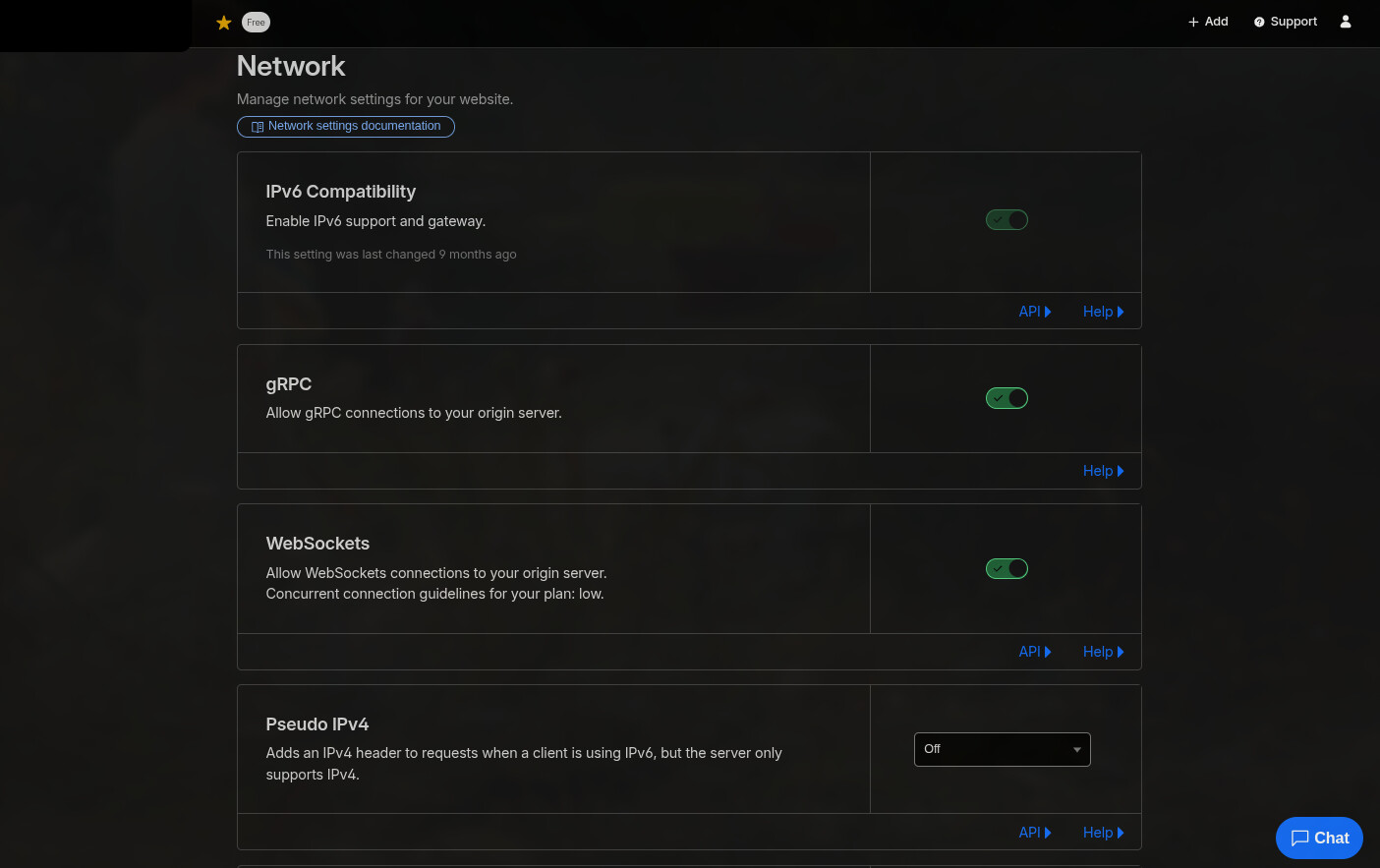Image resolution: width=1380 pixels, height=868 pixels.
Task: Click the Network page heading
Action: pos(291,66)
